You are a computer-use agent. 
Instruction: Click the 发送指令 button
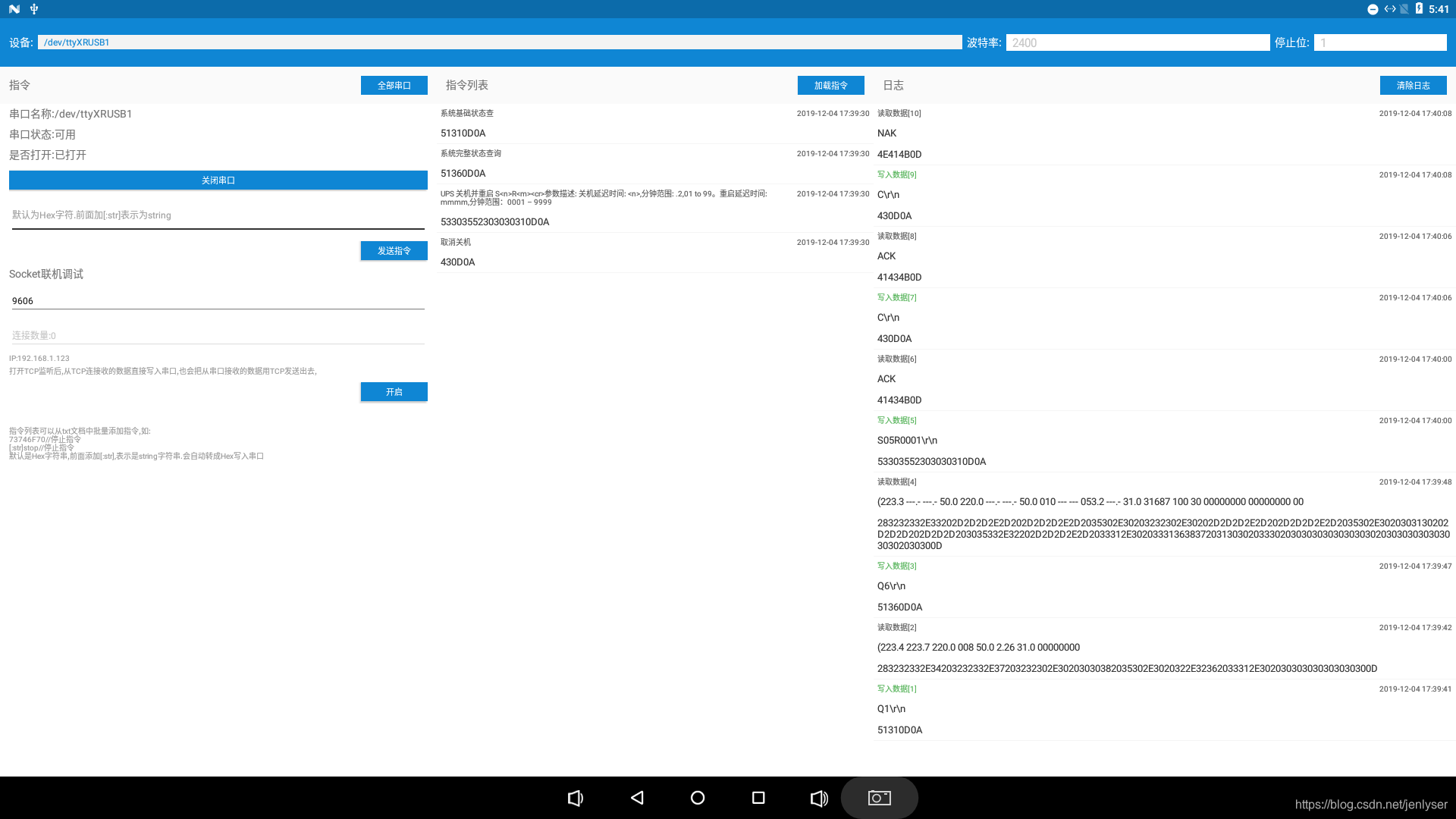(x=394, y=251)
